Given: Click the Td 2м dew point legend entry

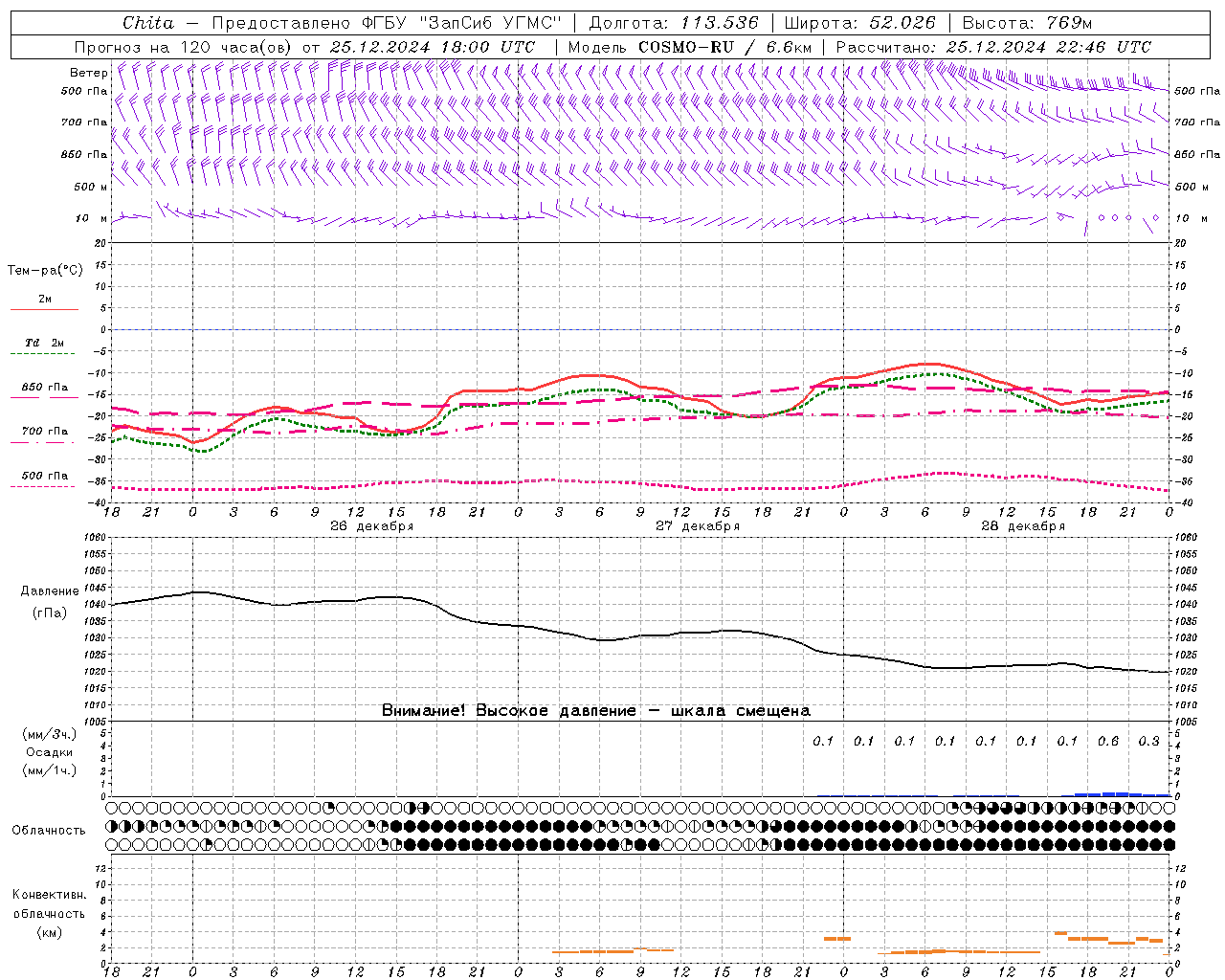Looking at the screenshot, I should click(x=44, y=343).
